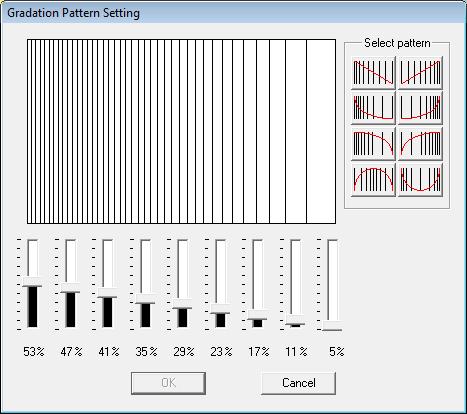
Task: Choose the concave descending curve pattern
Action: coord(373,108)
